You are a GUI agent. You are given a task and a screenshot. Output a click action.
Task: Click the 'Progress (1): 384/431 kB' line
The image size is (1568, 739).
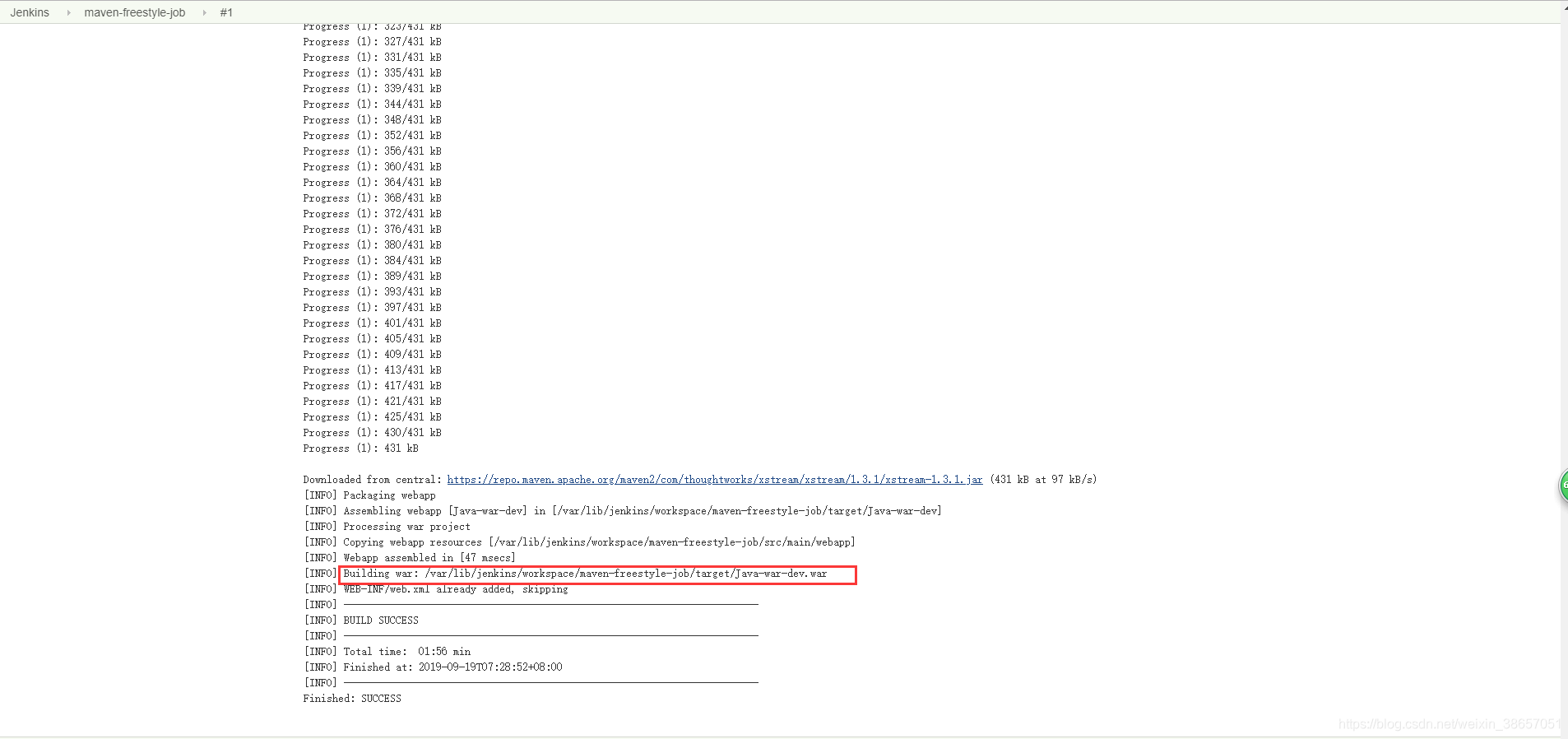(x=372, y=261)
